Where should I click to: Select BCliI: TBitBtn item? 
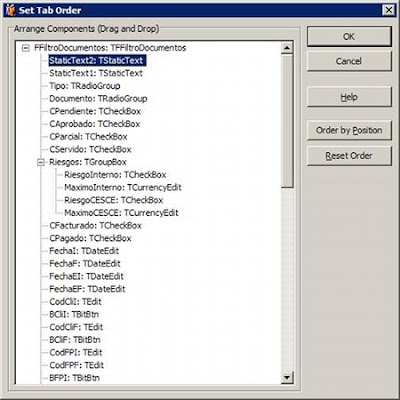74,314
